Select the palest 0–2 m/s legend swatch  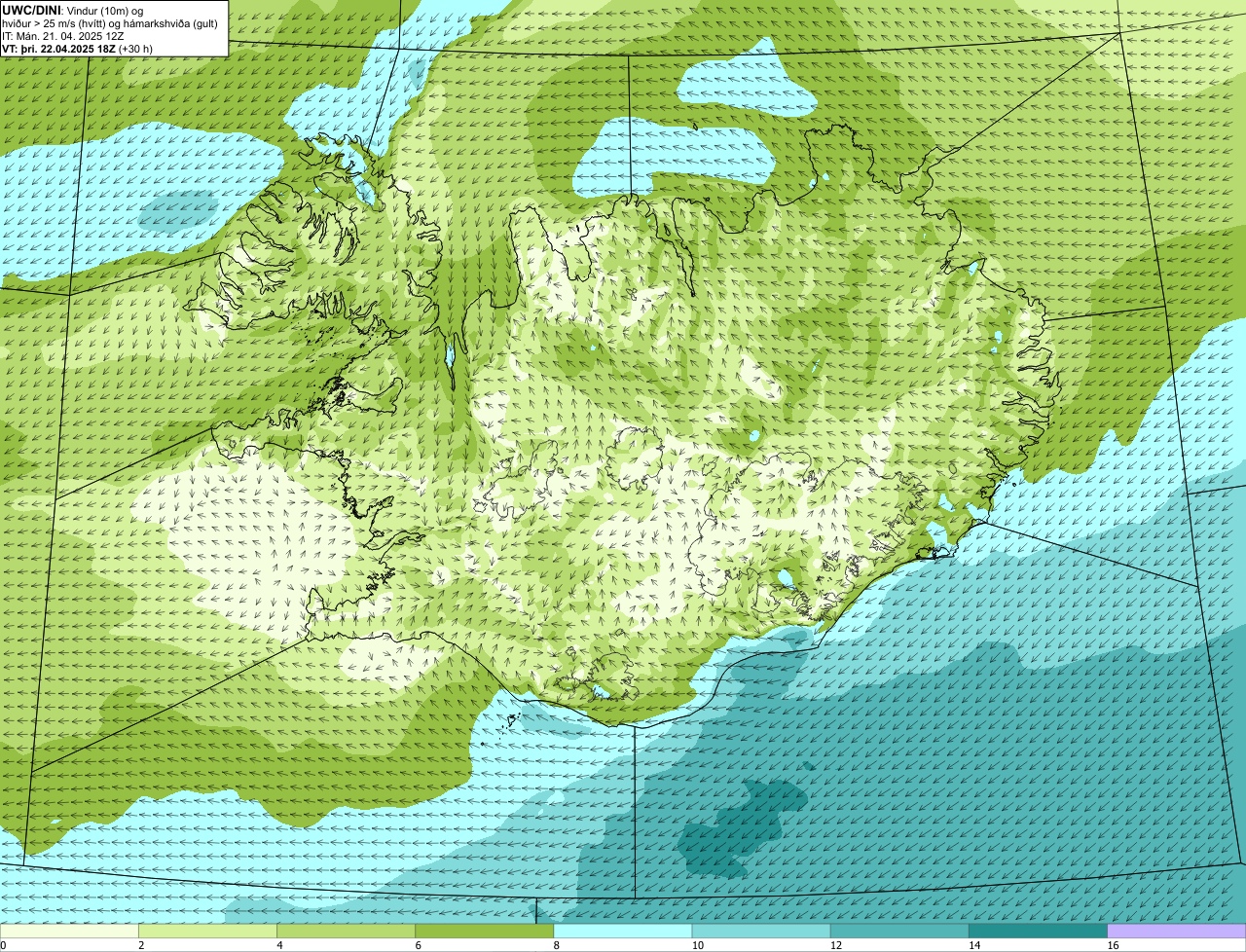(69, 931)
